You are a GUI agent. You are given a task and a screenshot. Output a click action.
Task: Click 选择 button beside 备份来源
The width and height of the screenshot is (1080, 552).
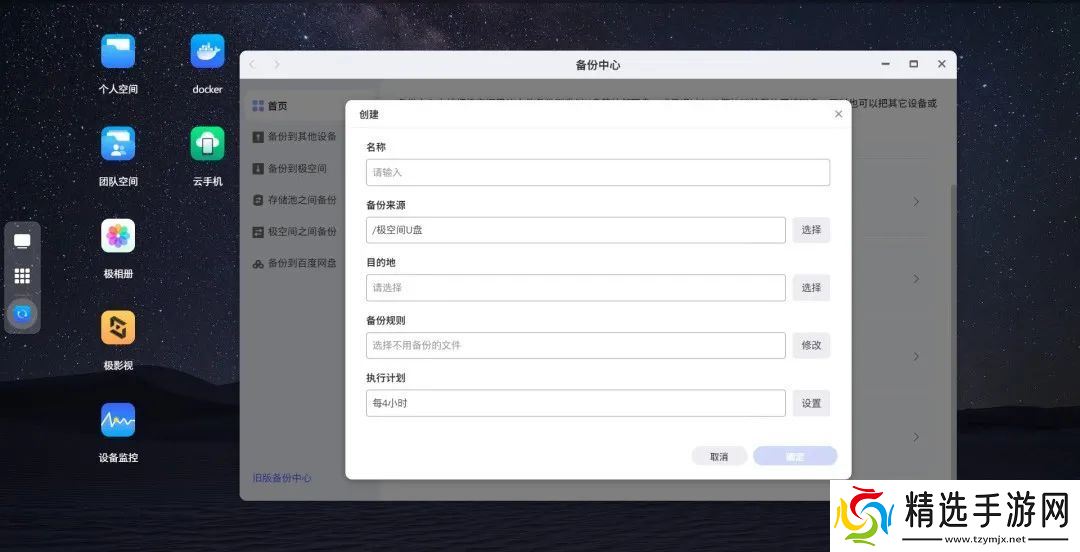(x=811, y=230)
